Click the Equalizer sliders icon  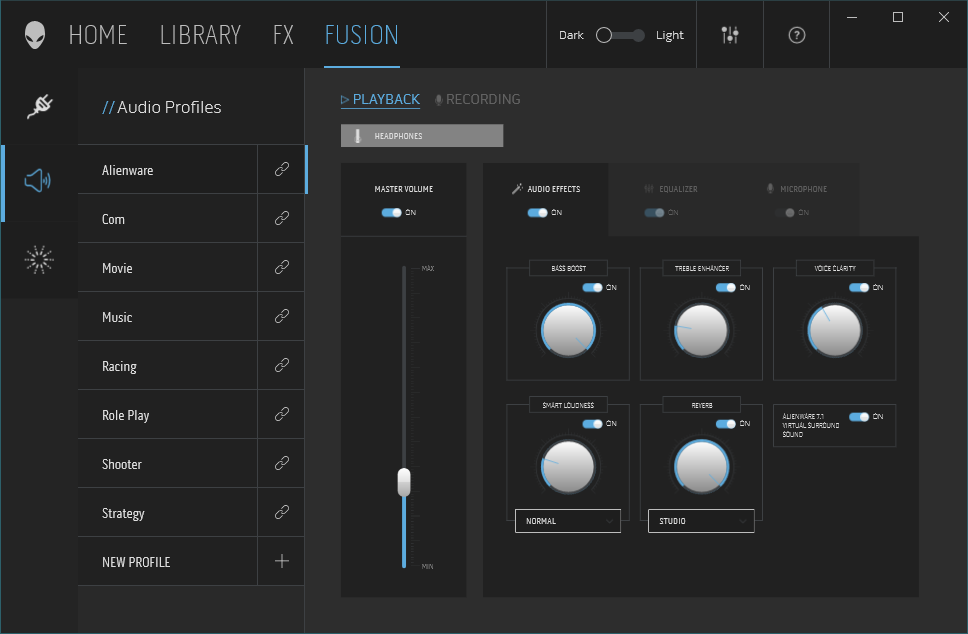tap(649, 188)
